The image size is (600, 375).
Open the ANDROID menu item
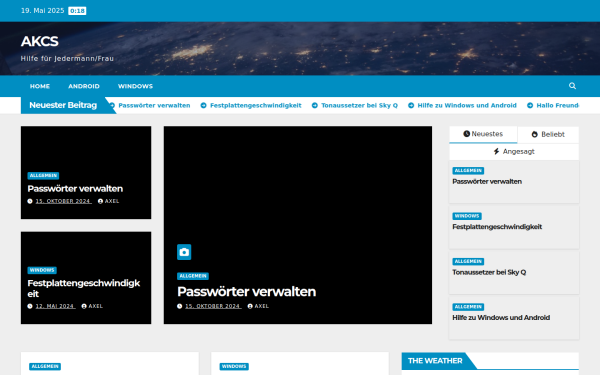point(84,86)
